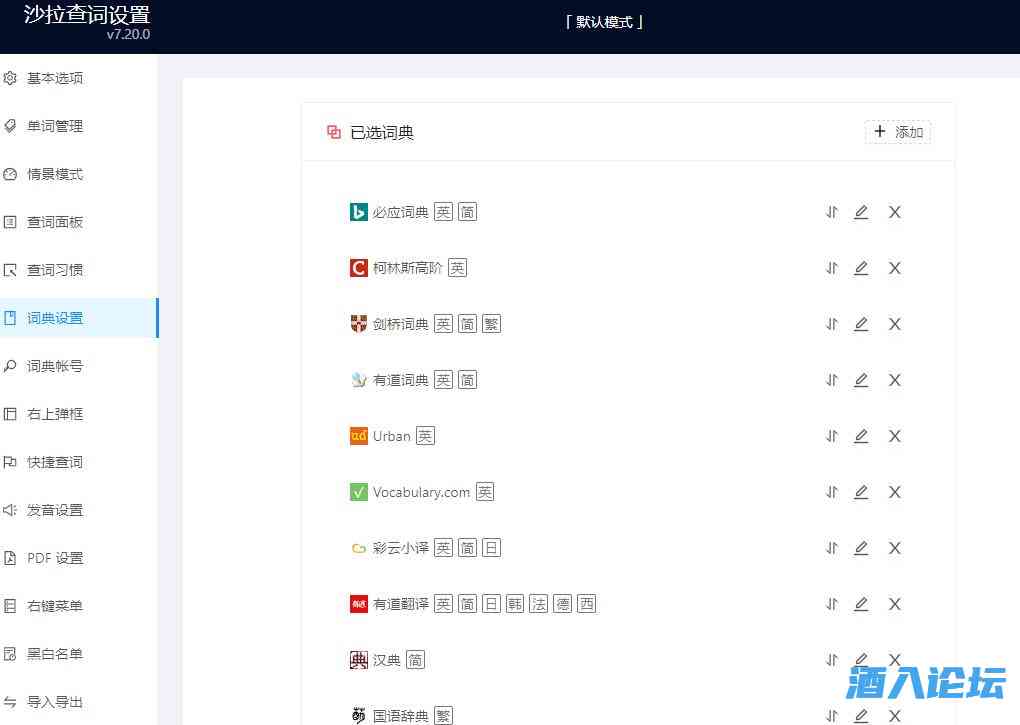
Task: Open 基本选项 basic options menu
Action: 78,78
